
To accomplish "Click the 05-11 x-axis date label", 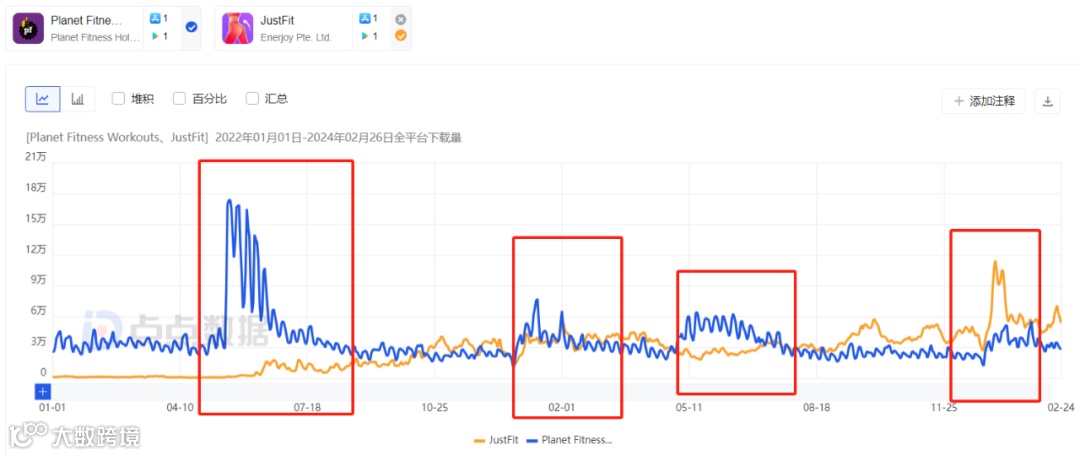I will [x=689, y=408].
